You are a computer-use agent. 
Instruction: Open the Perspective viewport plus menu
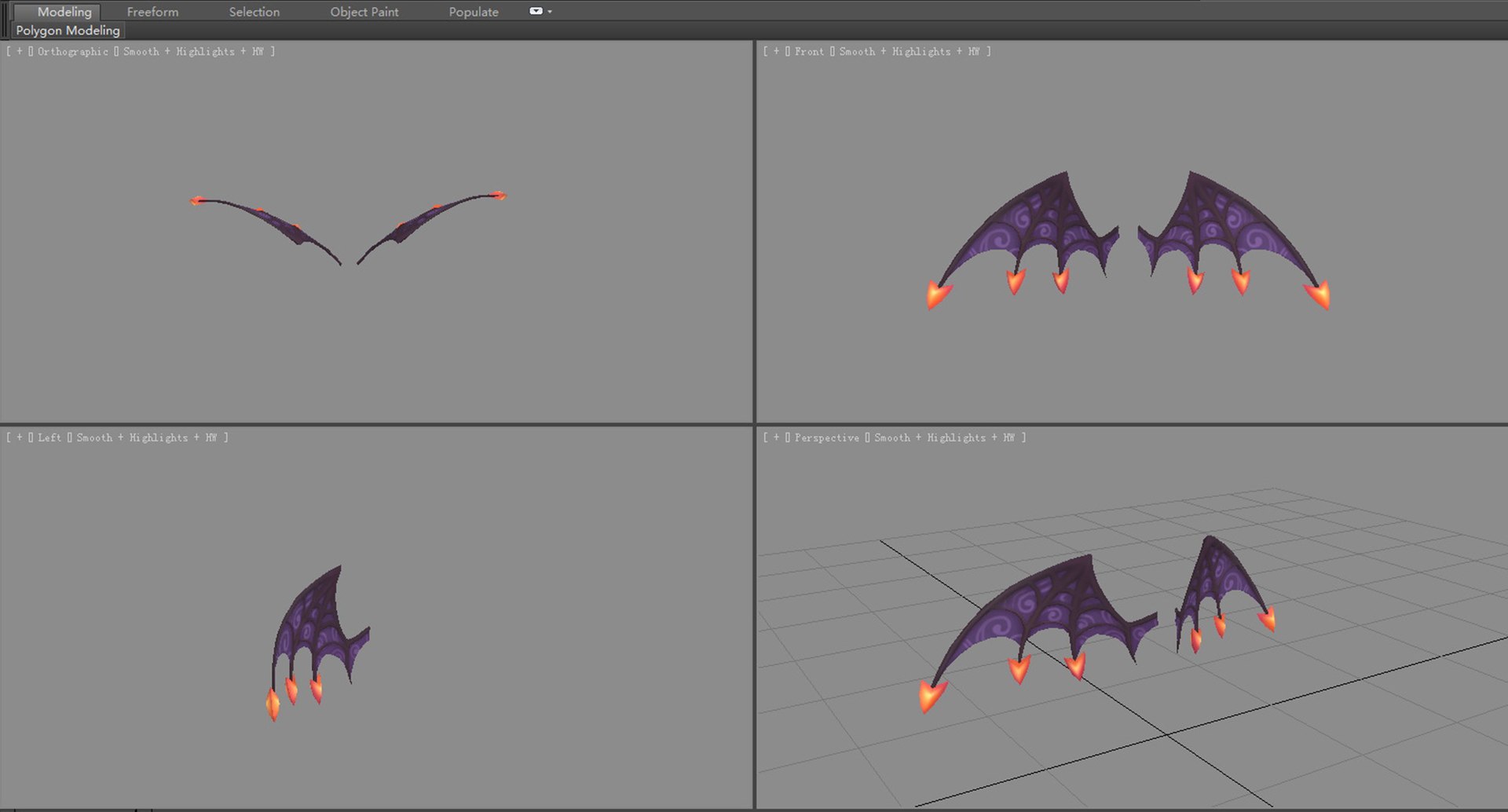(777, 437)
